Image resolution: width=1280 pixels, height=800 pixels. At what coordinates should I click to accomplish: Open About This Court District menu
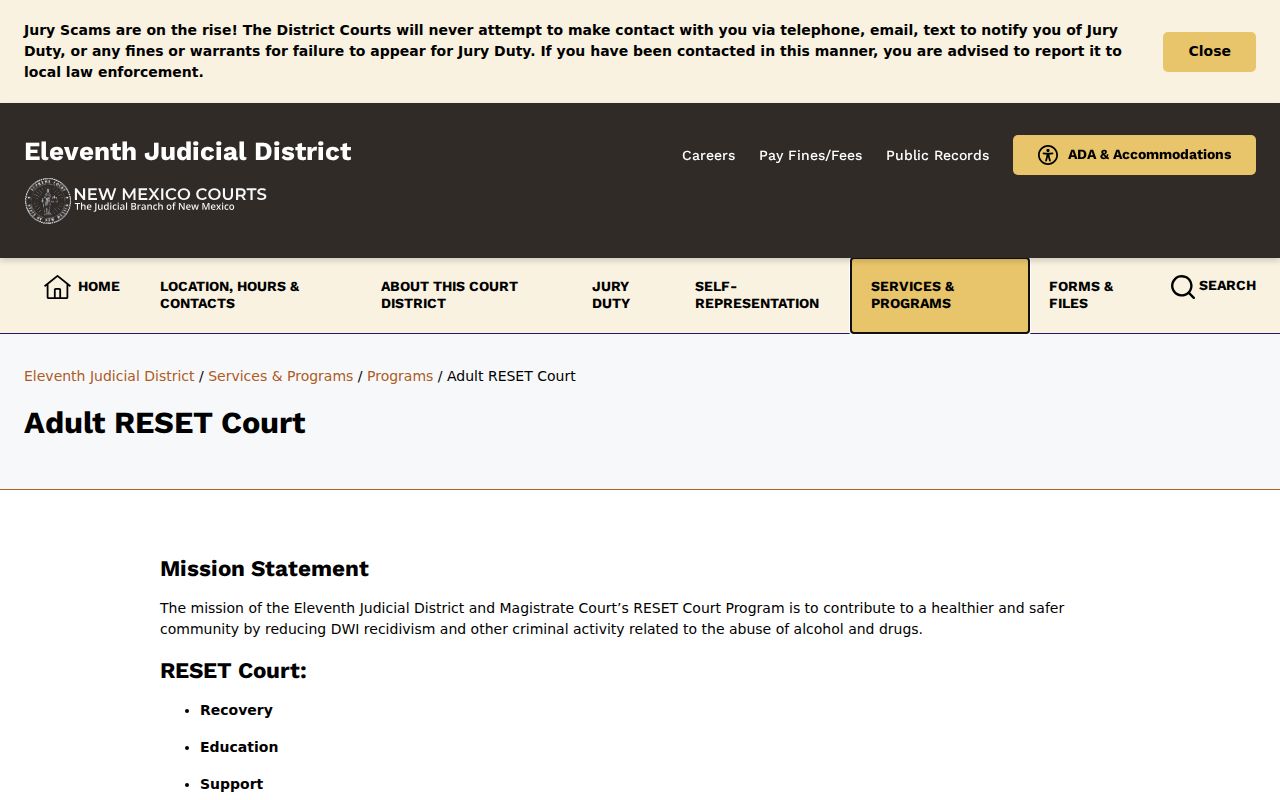tap(449, 295)
